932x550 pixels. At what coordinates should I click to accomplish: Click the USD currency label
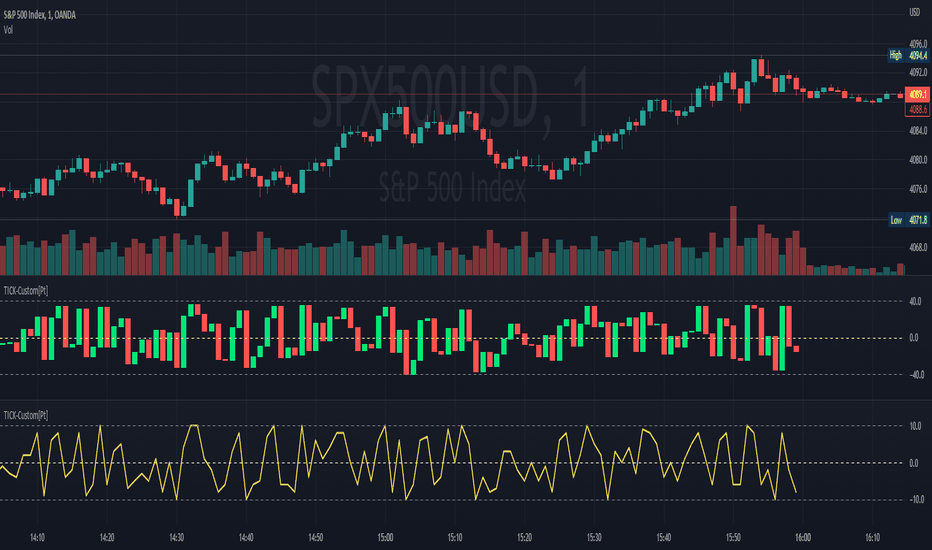click(x=915, y=12)
